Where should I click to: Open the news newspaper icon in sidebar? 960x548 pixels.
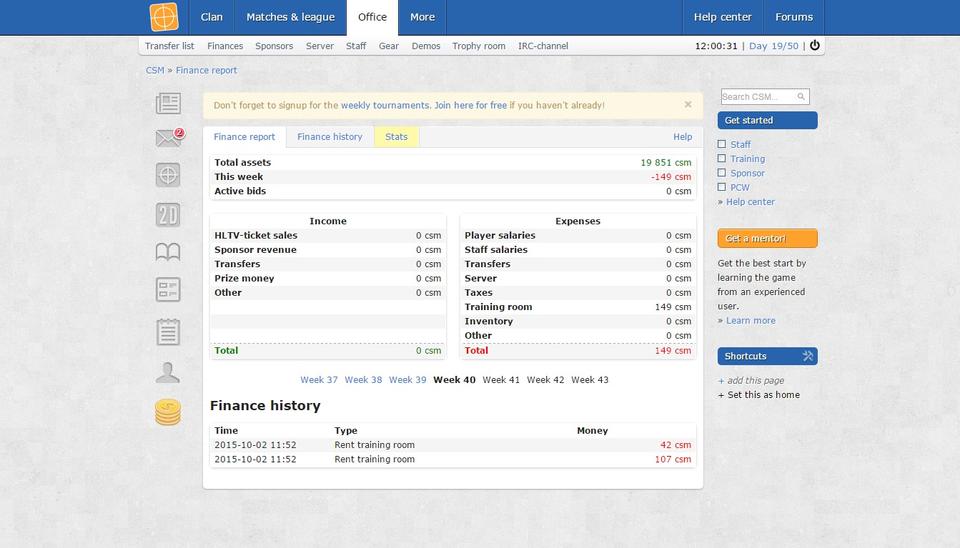168,103
